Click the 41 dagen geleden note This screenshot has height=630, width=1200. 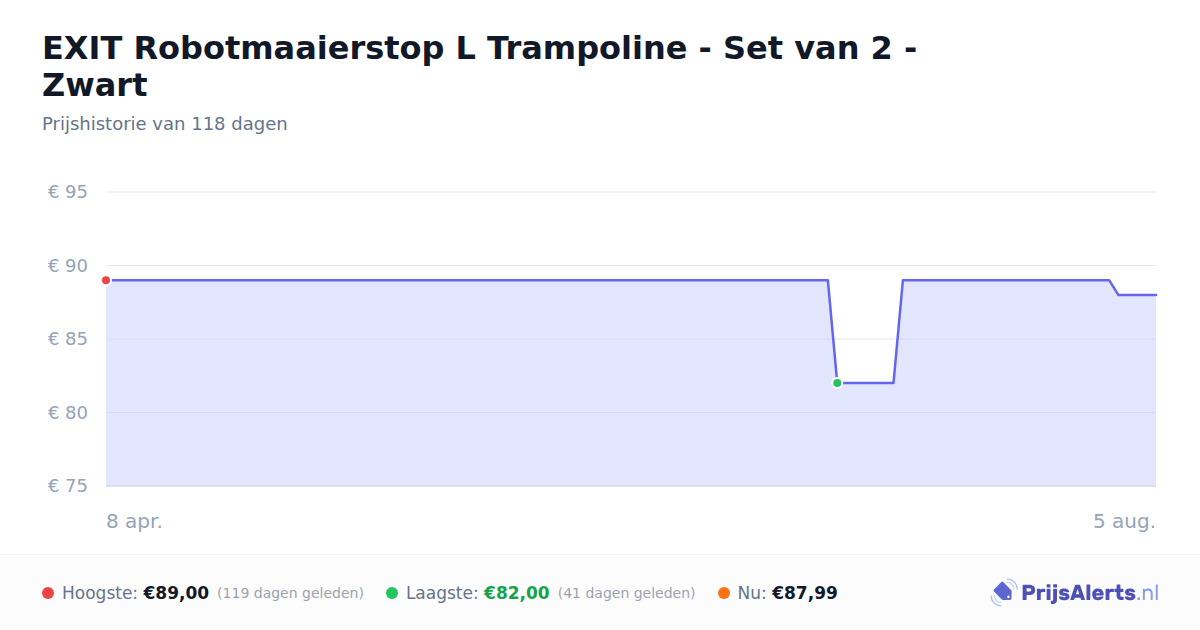pos(626,593)
